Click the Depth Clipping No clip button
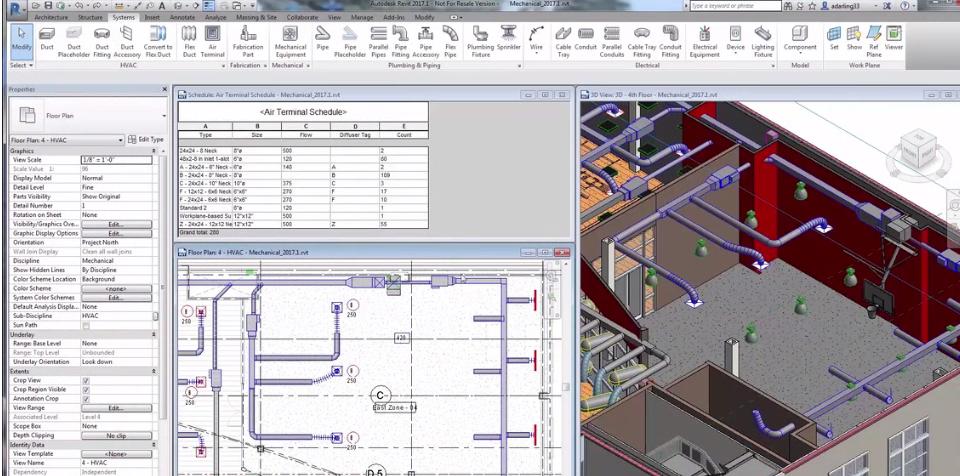Viewport: 960px width, 476px height. tap(116, 436)
